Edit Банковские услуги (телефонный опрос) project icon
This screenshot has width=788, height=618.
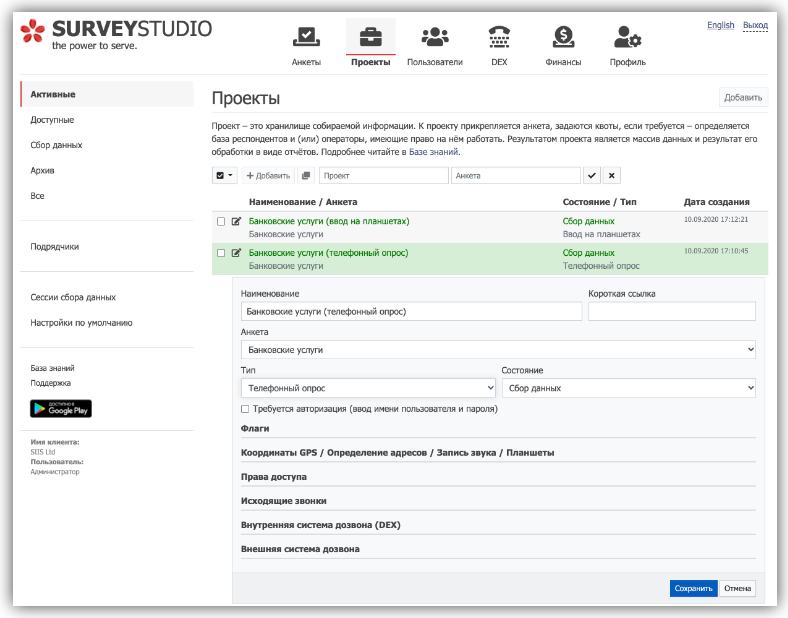tap(236, 253)
